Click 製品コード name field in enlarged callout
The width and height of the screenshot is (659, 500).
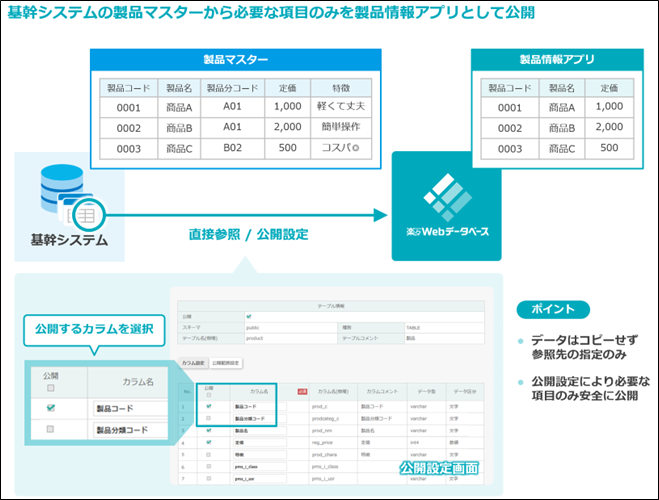[x=130, y=408]
